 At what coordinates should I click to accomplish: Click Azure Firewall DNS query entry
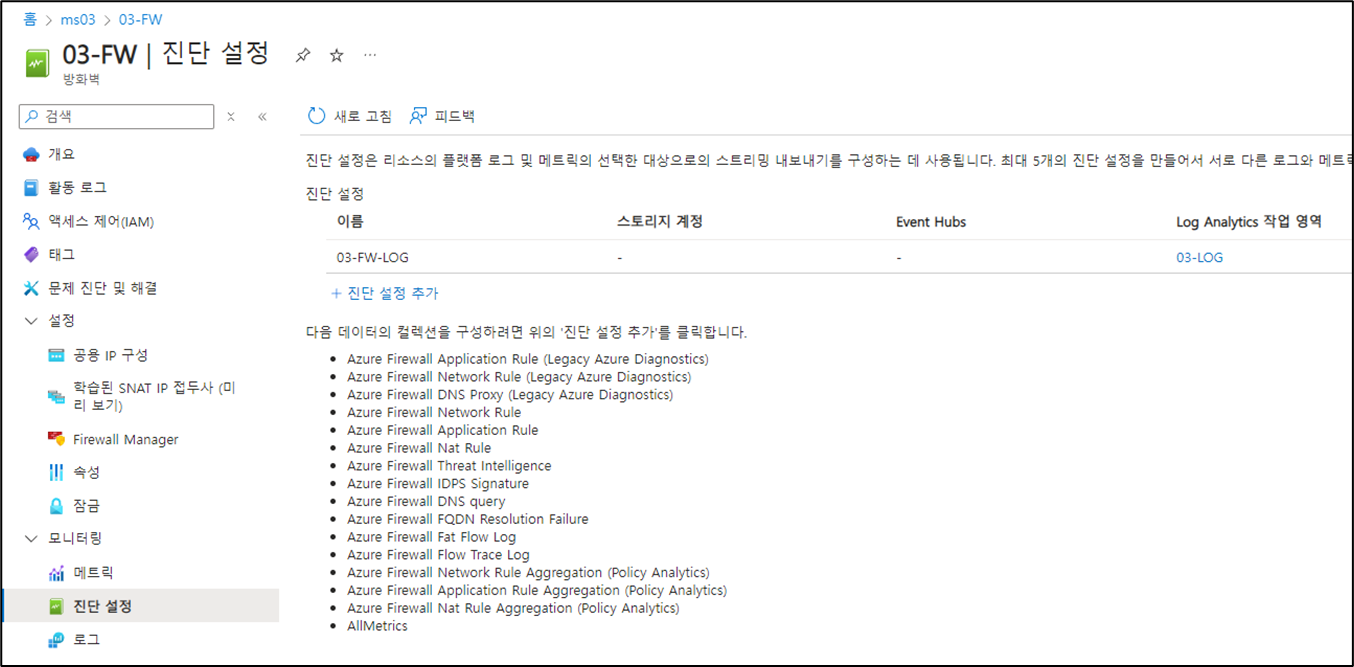(426, 502)
